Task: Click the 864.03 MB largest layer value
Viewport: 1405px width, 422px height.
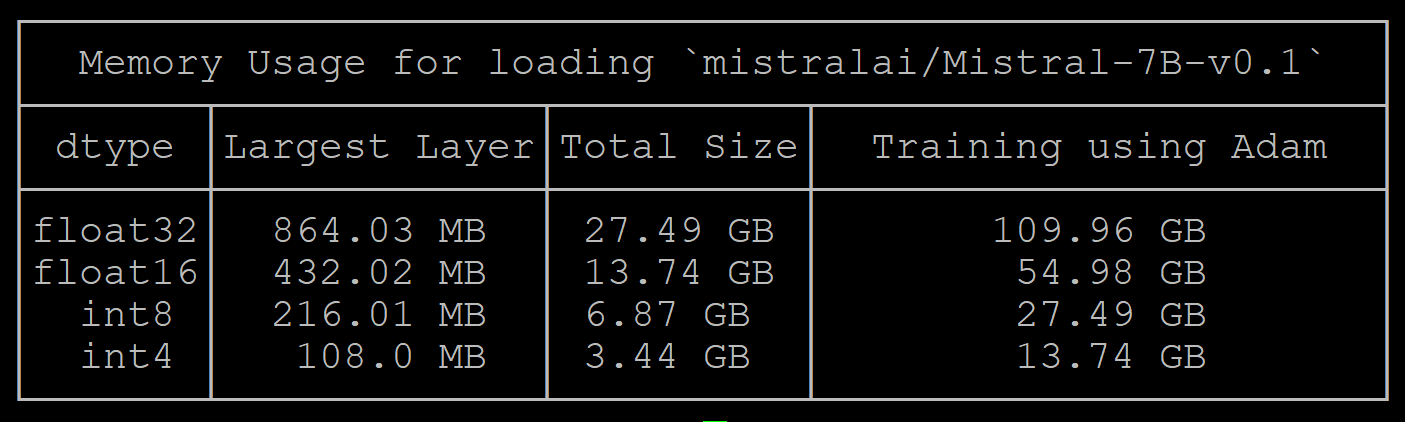Action: (x=379, y=231)
